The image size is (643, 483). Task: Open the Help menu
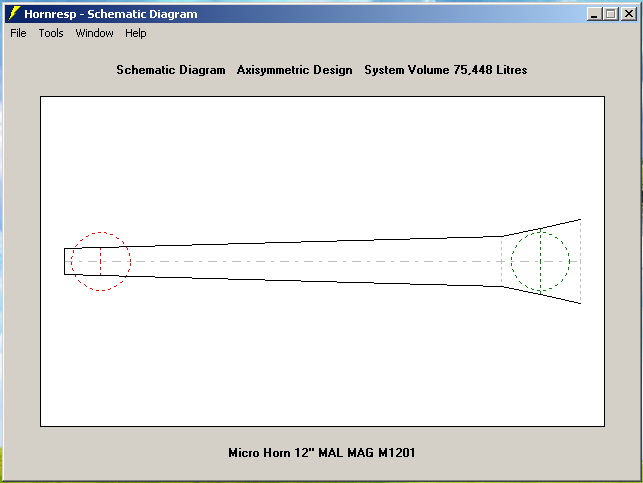[136, 33]
